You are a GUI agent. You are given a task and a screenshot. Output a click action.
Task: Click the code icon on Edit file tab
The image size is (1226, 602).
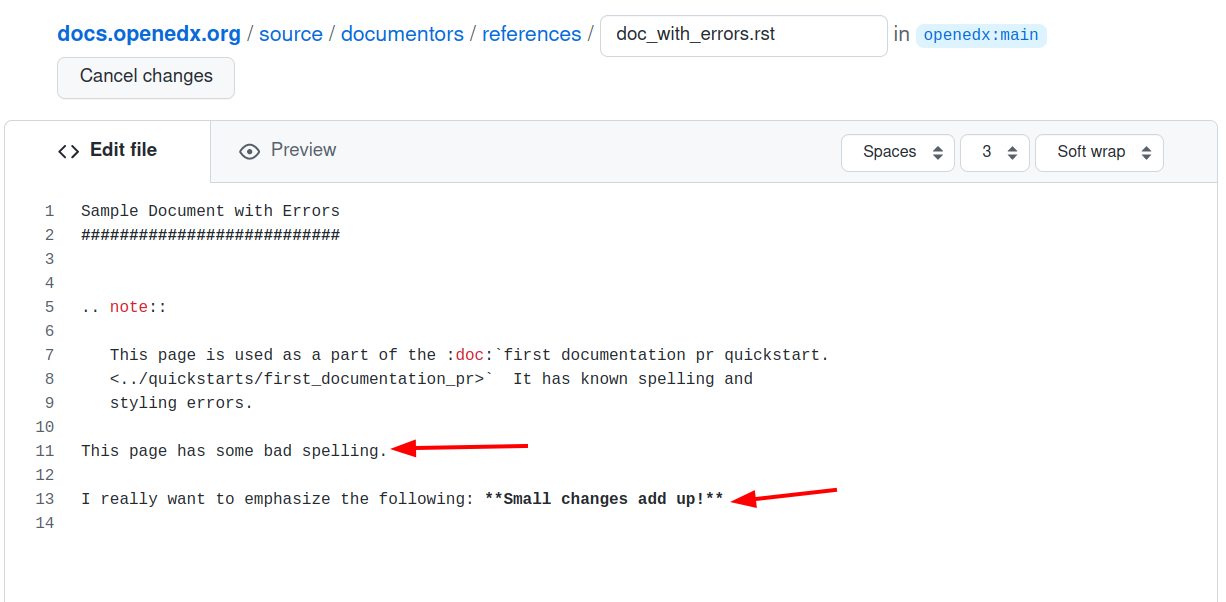pyautogui.click(x=68, y=150)
